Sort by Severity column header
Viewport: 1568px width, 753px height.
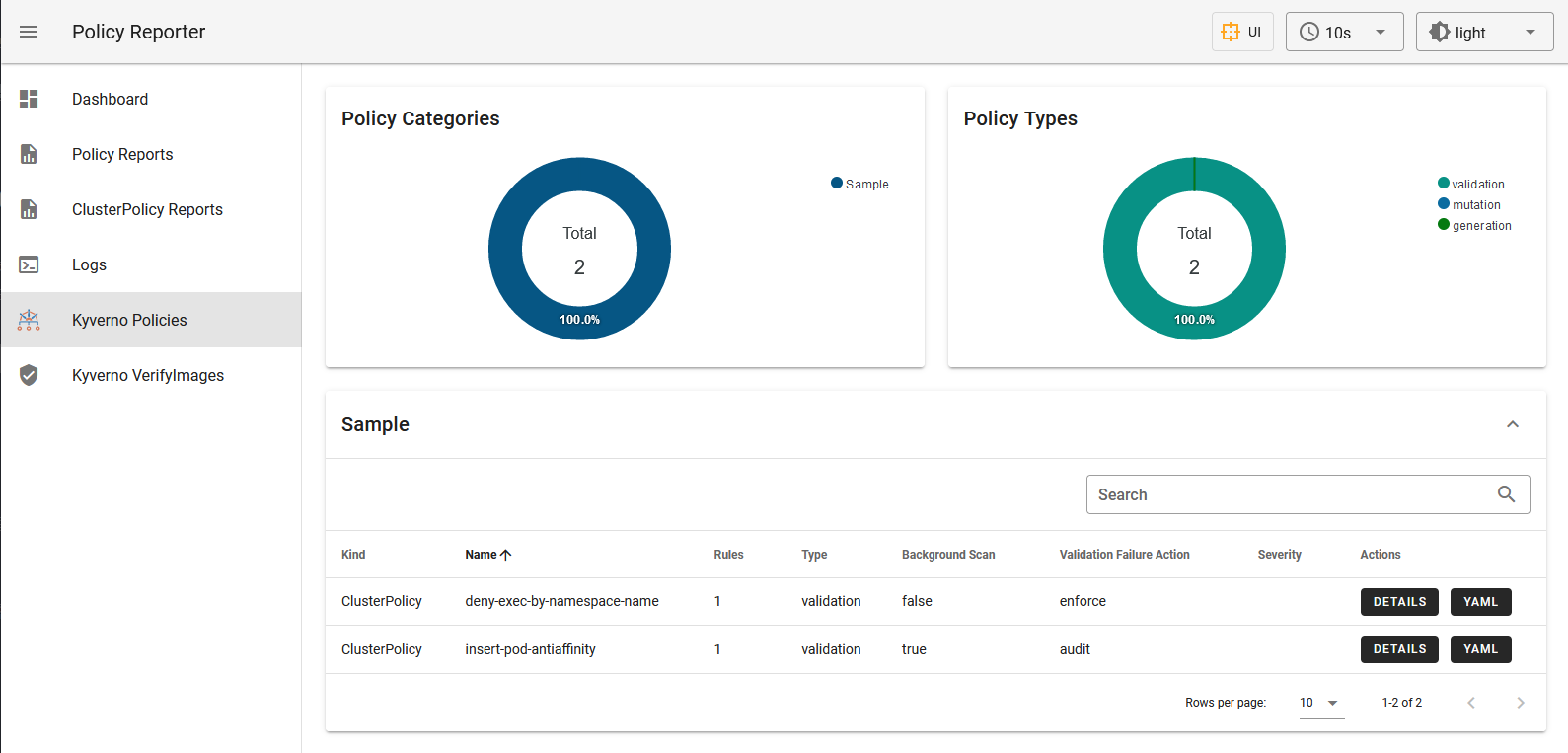[1279, 555]
